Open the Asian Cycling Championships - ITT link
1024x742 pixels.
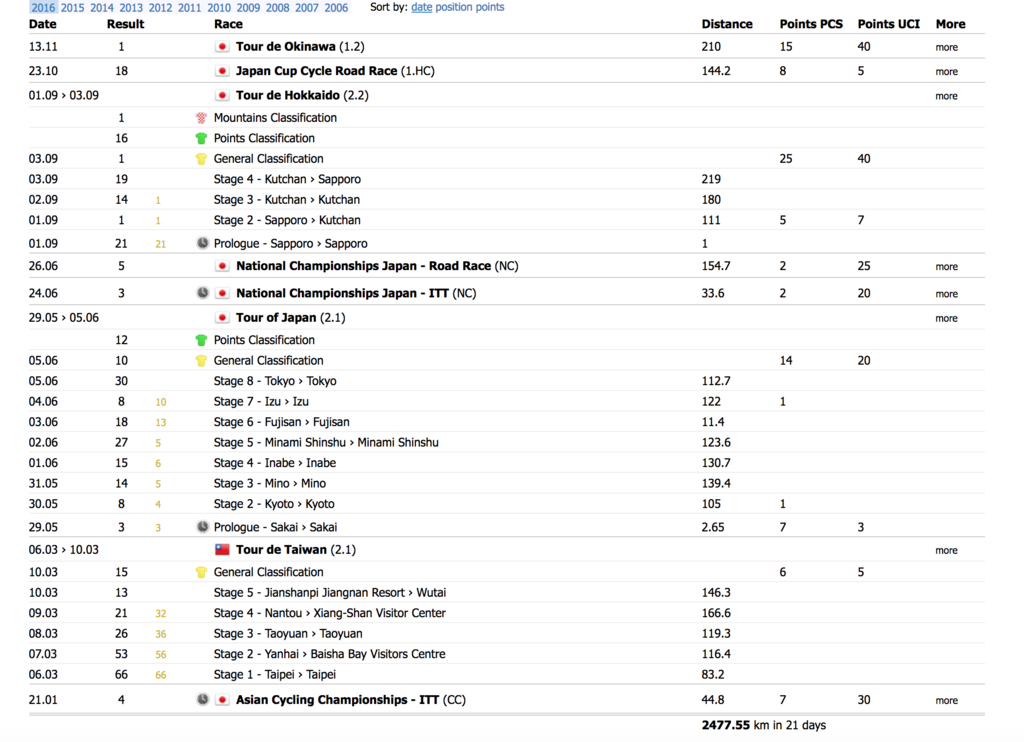[337, 700]
